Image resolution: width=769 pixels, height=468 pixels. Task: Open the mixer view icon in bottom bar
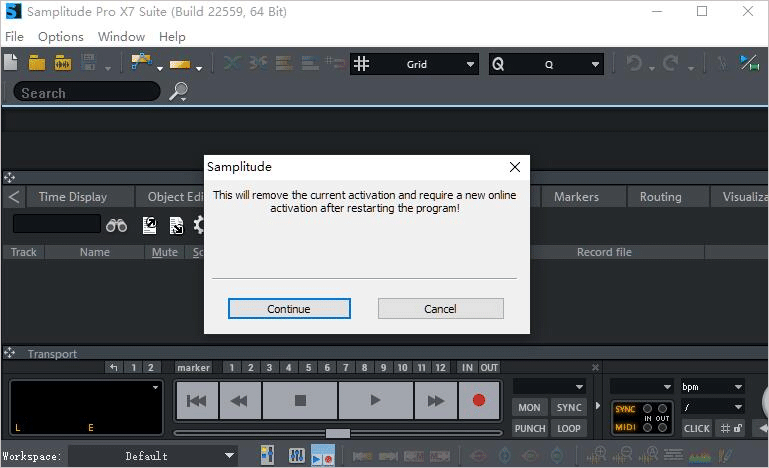click(x=267, y=455)
